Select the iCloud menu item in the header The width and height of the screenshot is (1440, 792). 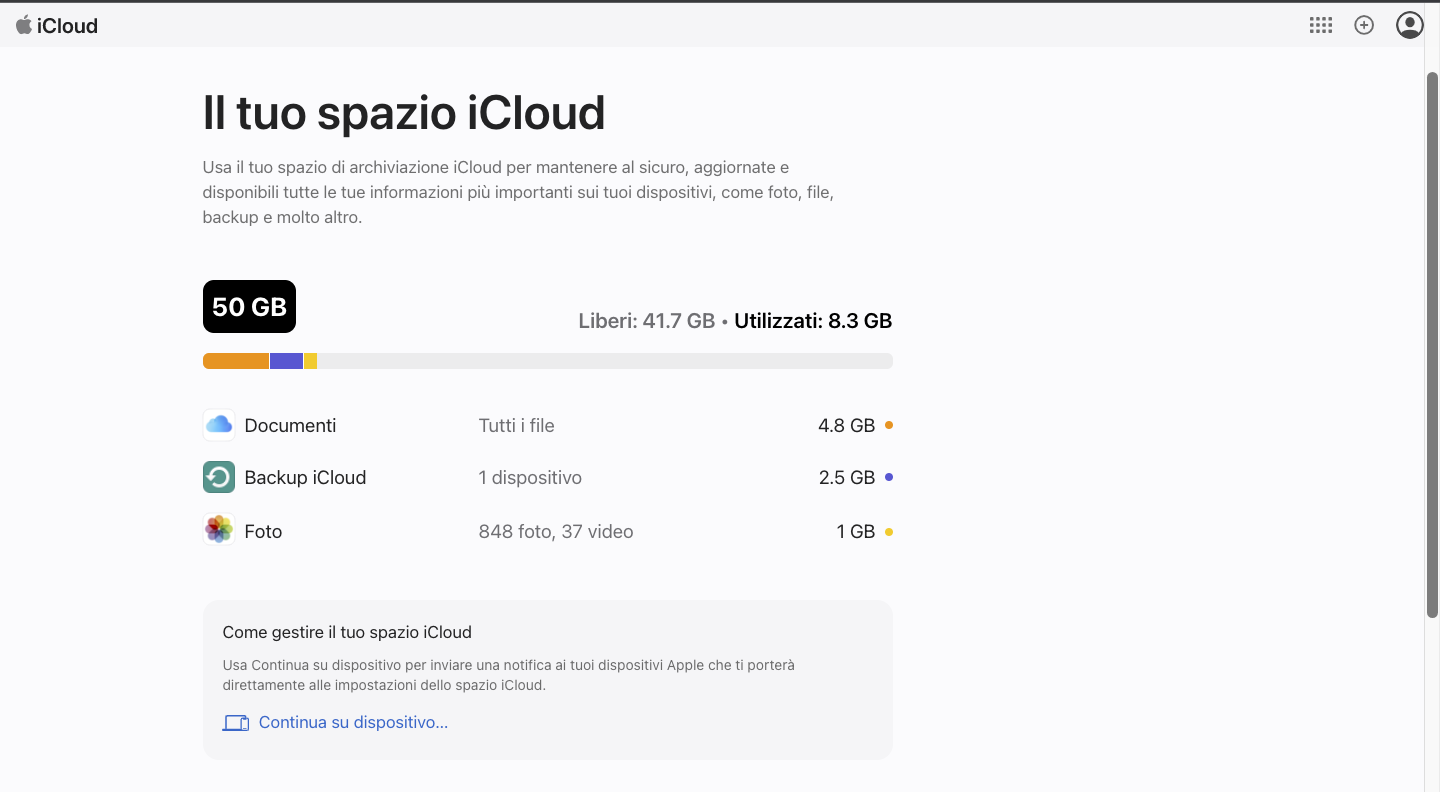(x=69, y=25)
